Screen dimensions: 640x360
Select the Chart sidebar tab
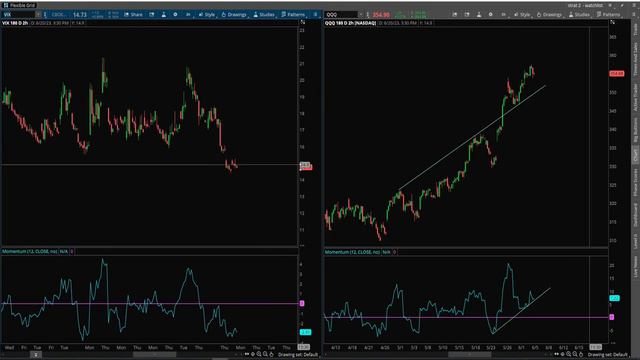click(636, 155)
